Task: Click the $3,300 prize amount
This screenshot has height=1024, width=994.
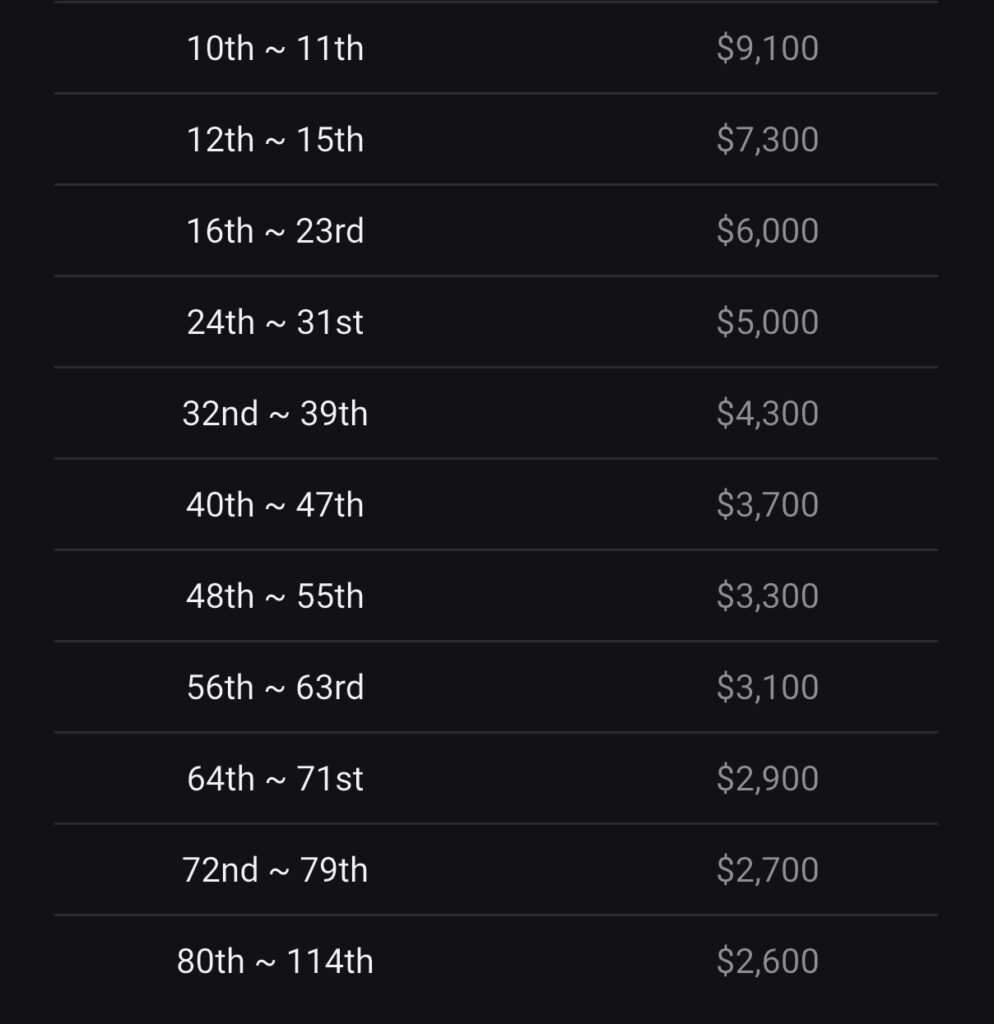Action: [x=767, y=596]
